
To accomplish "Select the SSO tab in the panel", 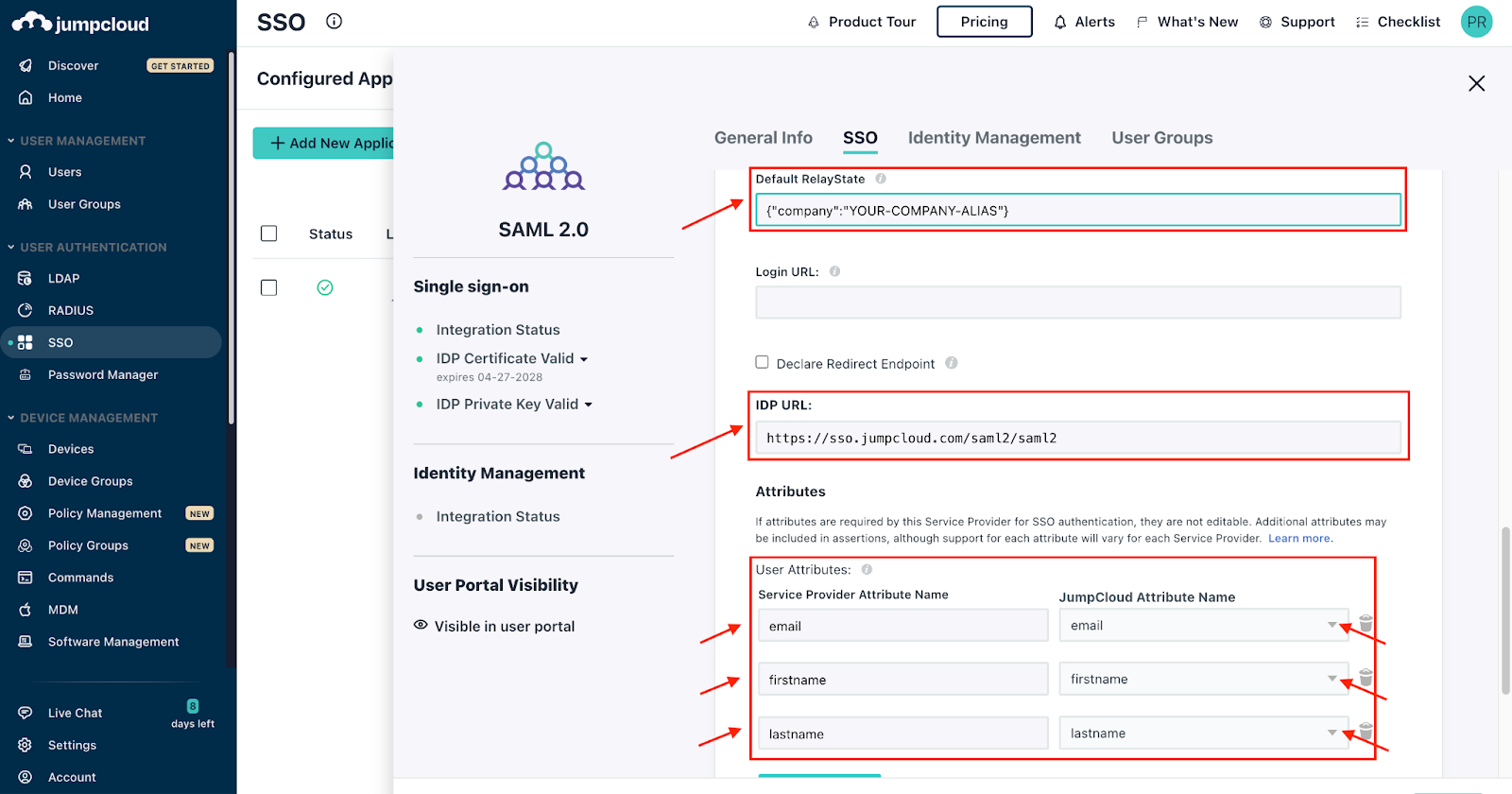I will [x=860, y=138].
